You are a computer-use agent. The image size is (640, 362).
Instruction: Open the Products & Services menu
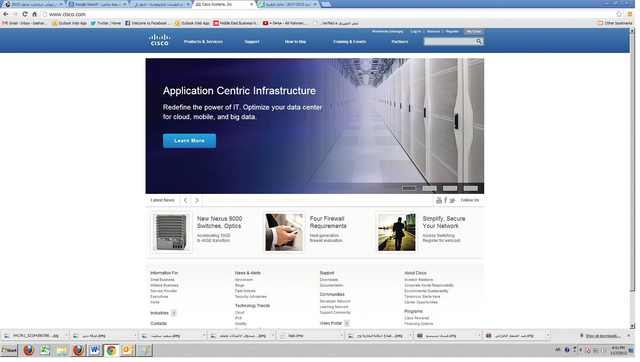click(x=203, y=42)
